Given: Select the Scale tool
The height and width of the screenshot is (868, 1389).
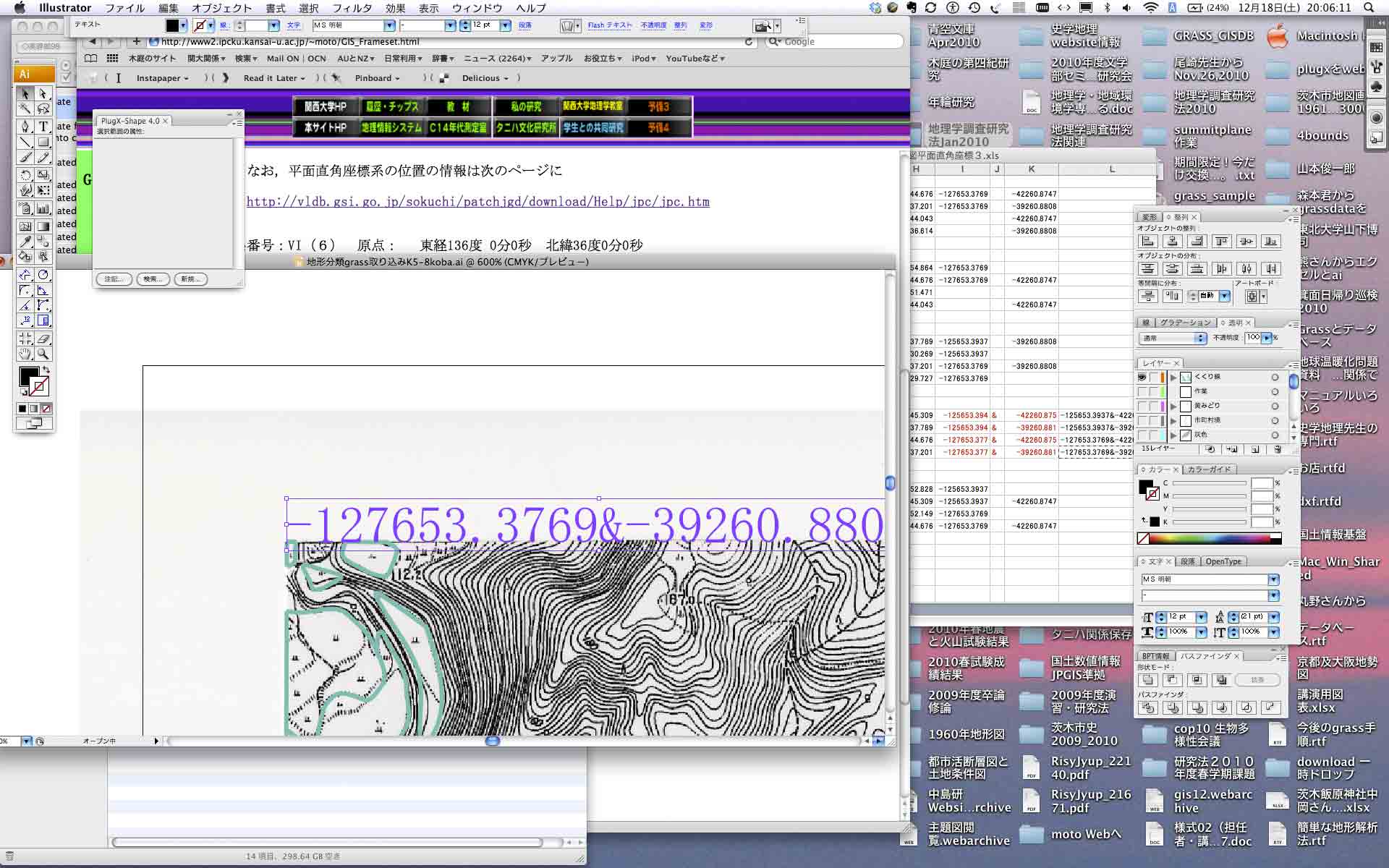Looking at the screenshot, I should (43, 174).
